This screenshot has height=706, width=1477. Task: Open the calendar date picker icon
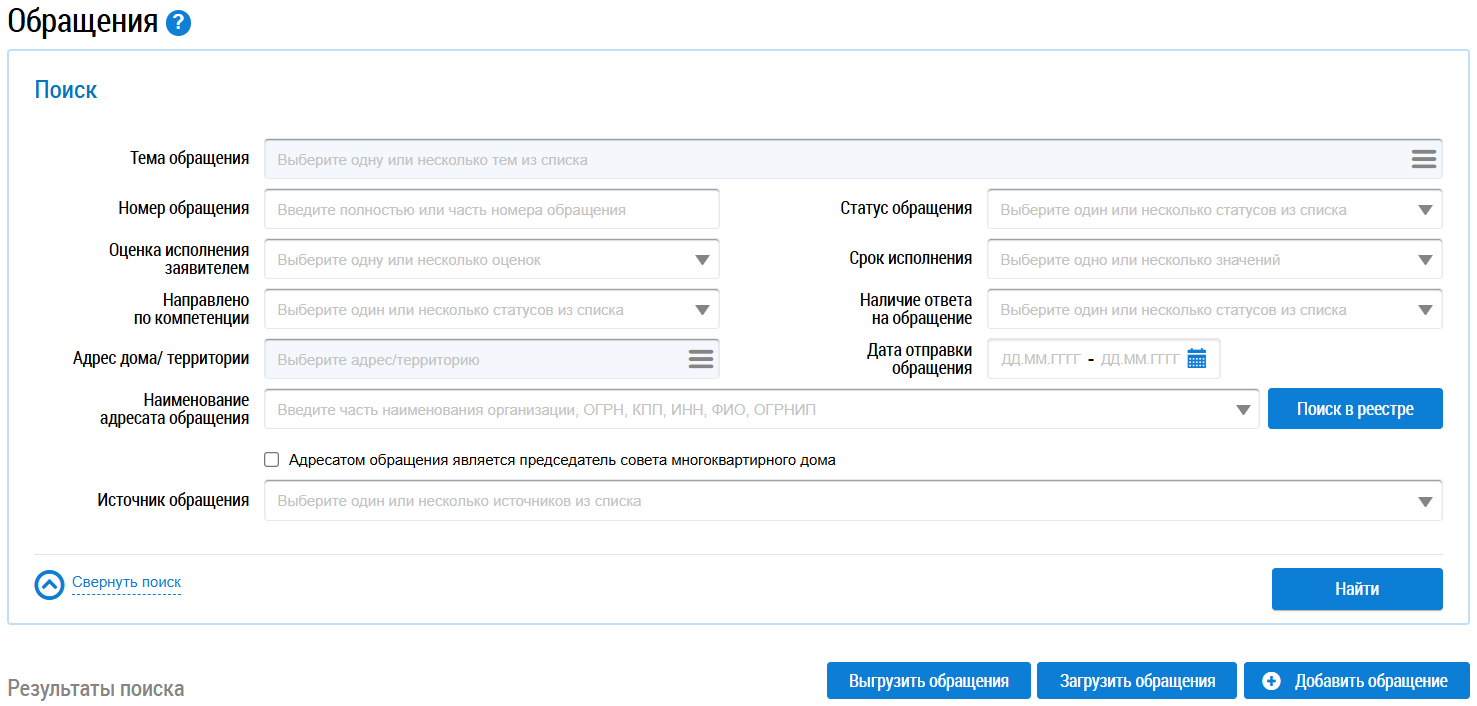pos(1197,359)
